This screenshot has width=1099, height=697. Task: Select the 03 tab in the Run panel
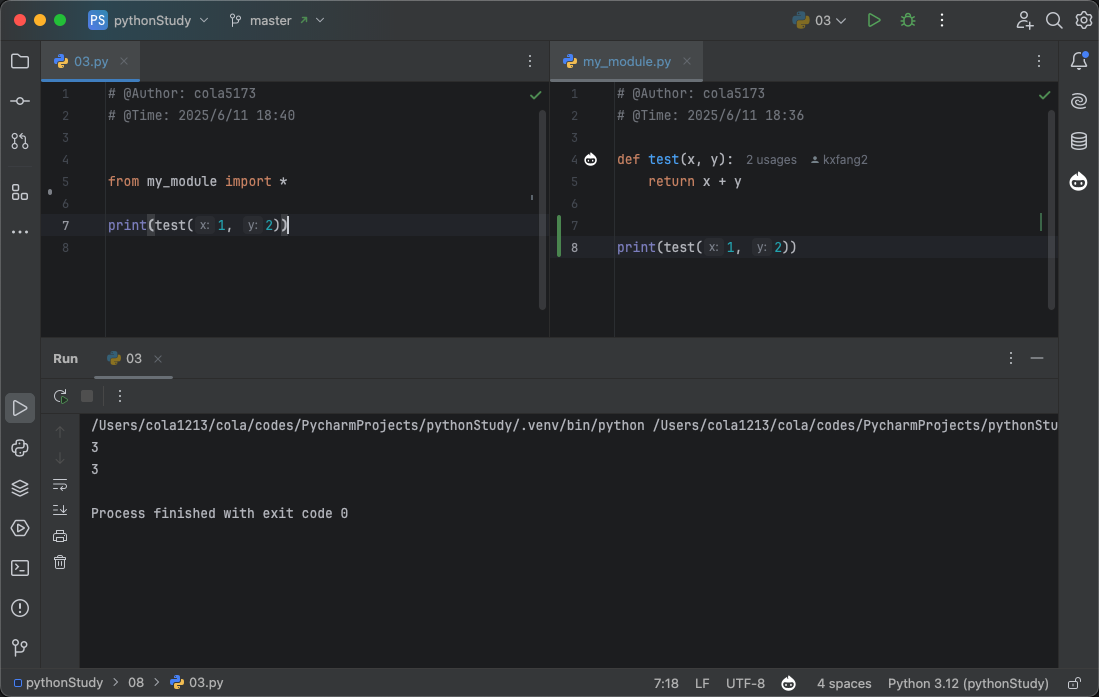[133, 358]
